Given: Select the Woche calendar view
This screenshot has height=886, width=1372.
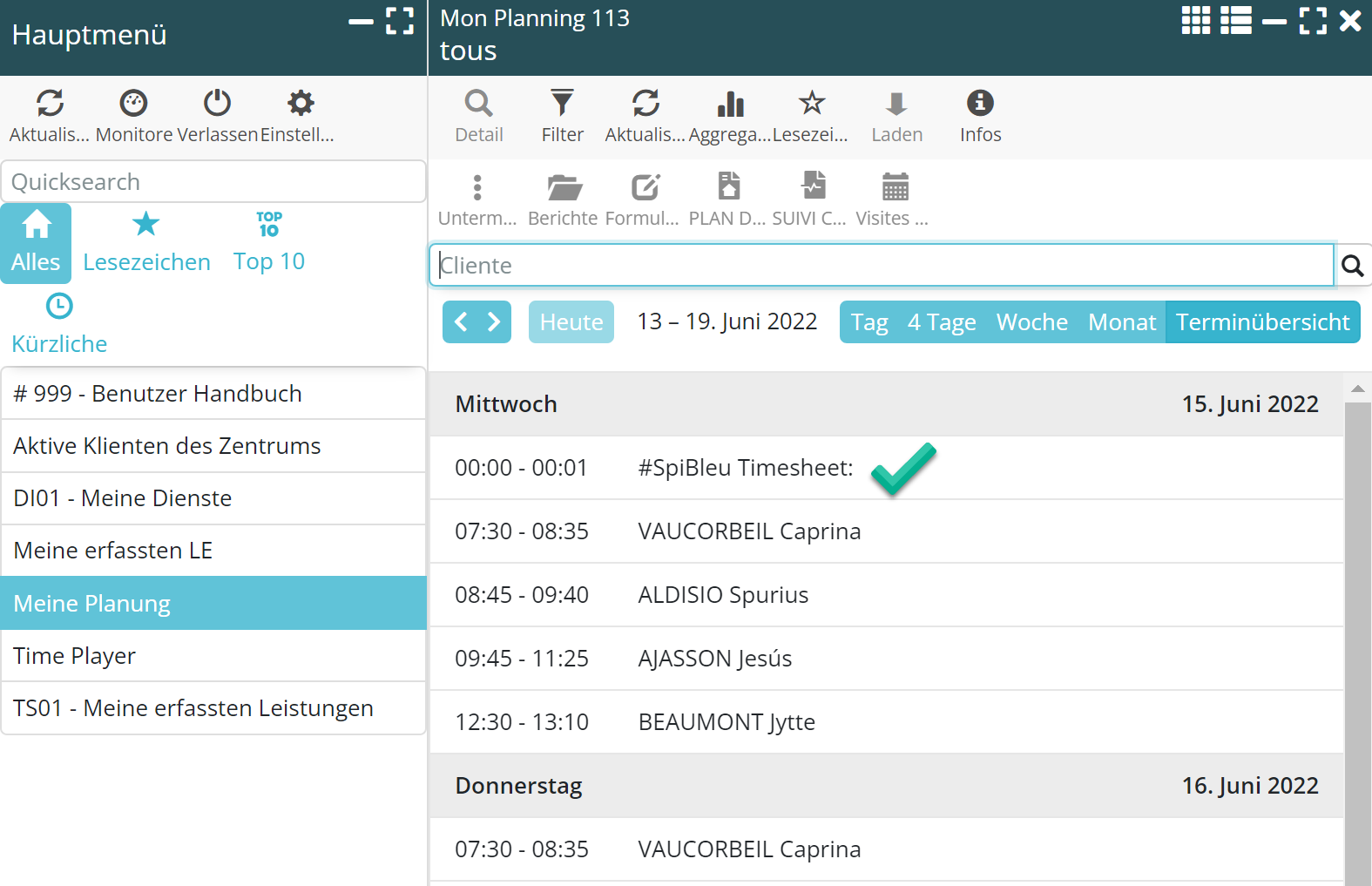Looking at the screenshot, I should coord(1031,322).
